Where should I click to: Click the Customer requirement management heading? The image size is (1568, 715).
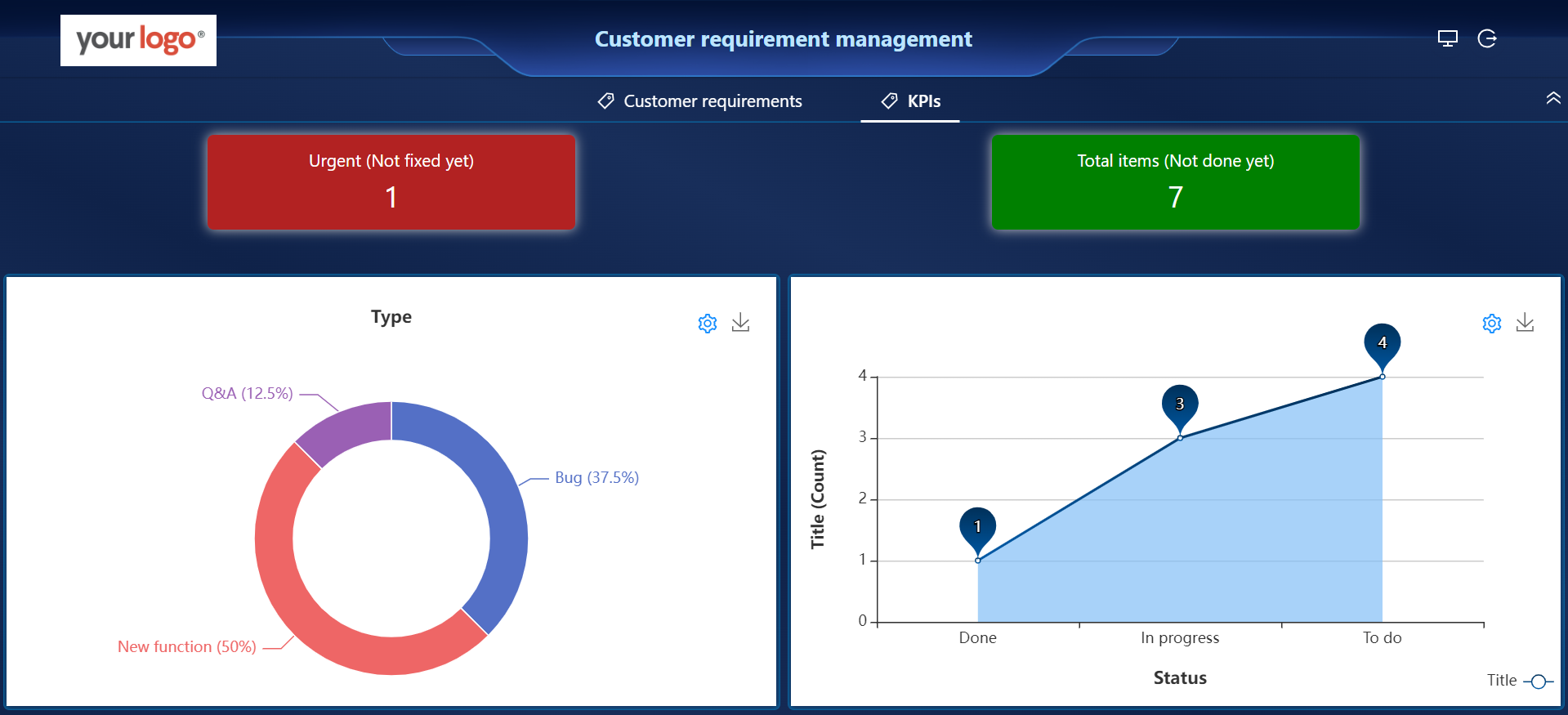tap(784, 39)
